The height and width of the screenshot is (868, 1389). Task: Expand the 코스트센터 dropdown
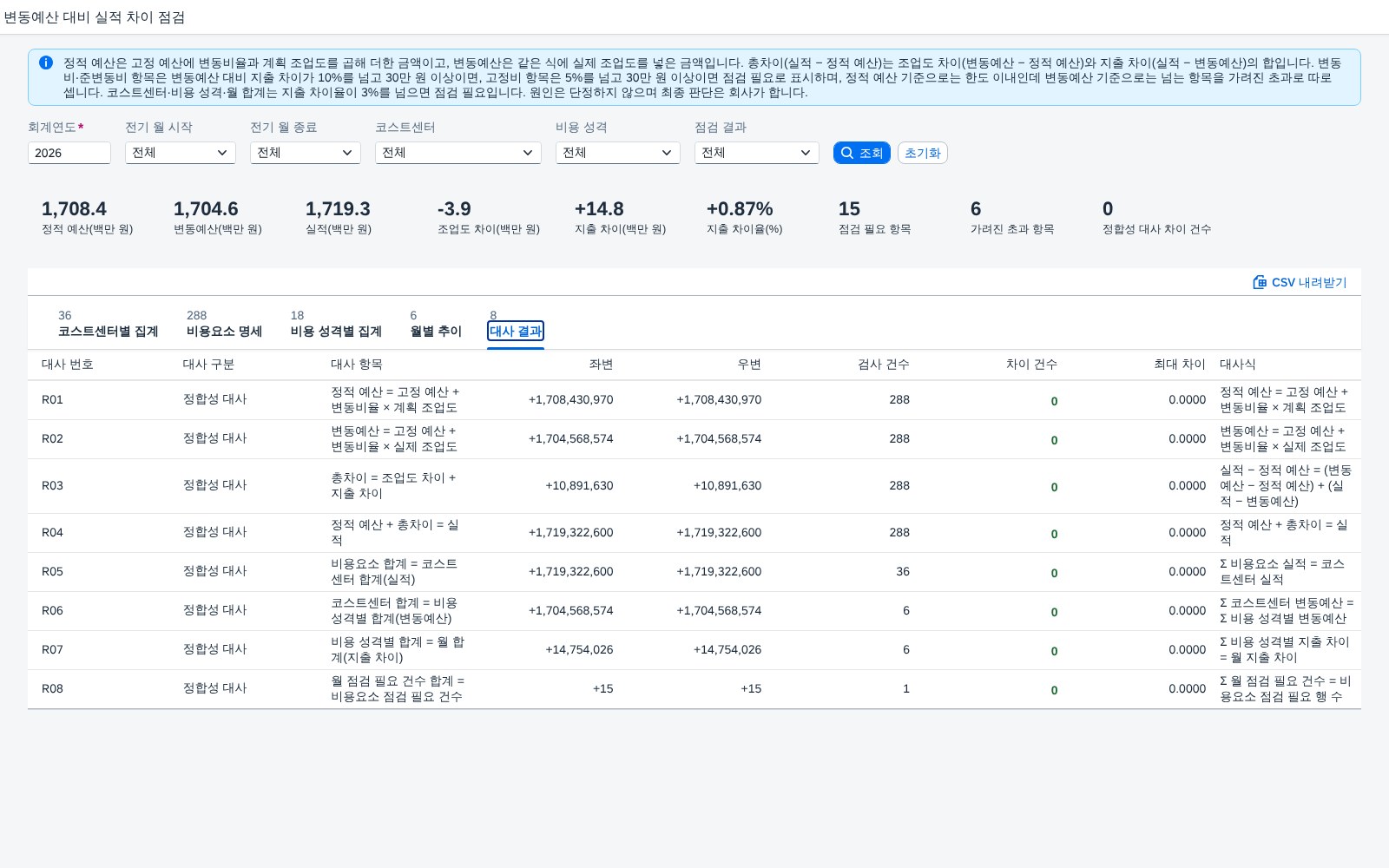tap(458, 153)
